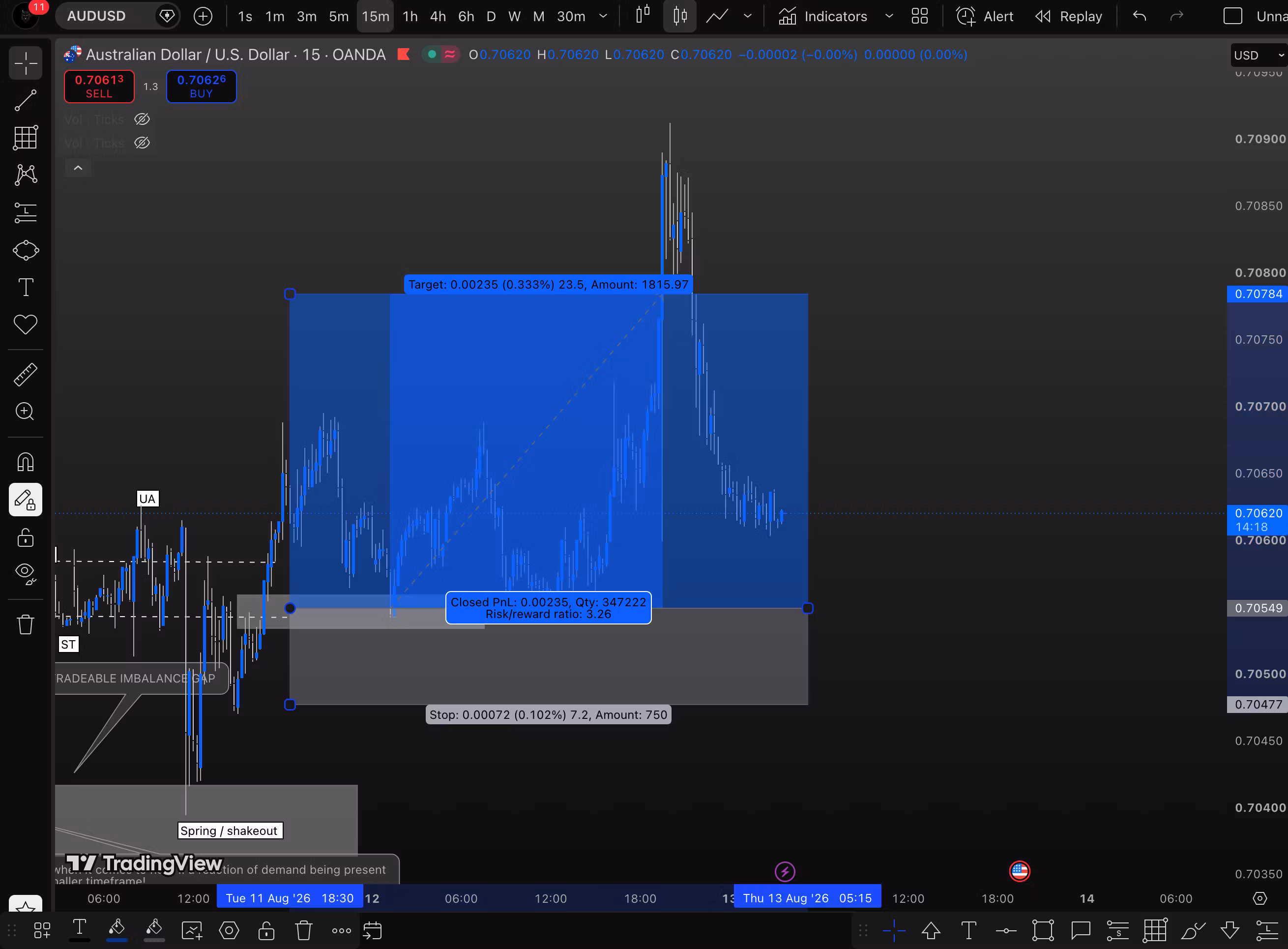Collapse the indicator legend with the chevron
1288x949 pixels.
pyautogui.click(x=78, y=168)
